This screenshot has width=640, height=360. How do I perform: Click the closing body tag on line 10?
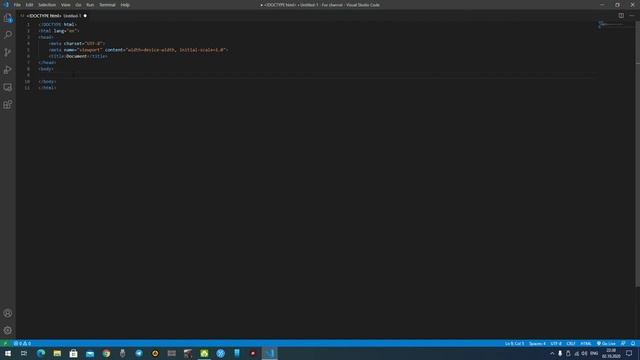point(47,82)
